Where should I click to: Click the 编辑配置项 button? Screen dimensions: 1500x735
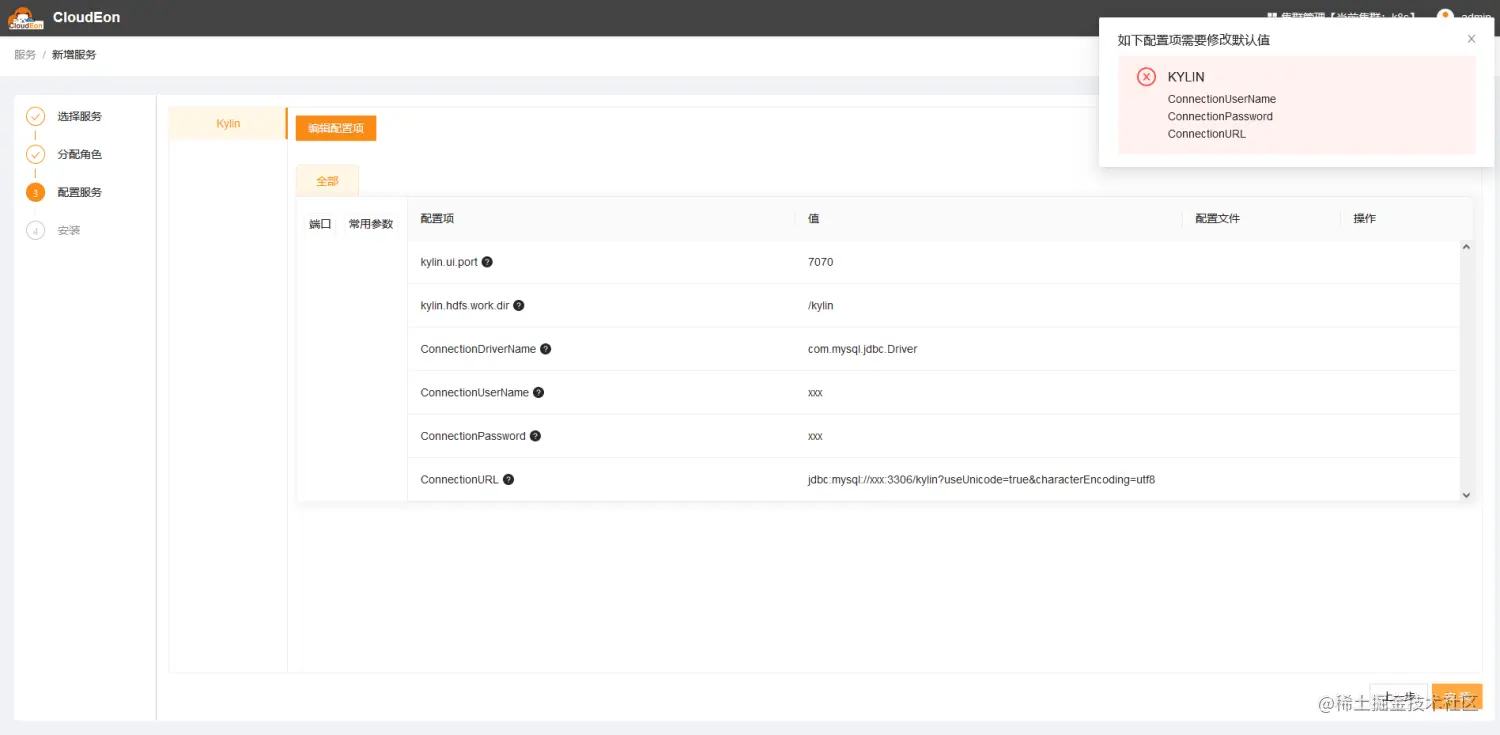pyautogui.click(x=336, y=128)
